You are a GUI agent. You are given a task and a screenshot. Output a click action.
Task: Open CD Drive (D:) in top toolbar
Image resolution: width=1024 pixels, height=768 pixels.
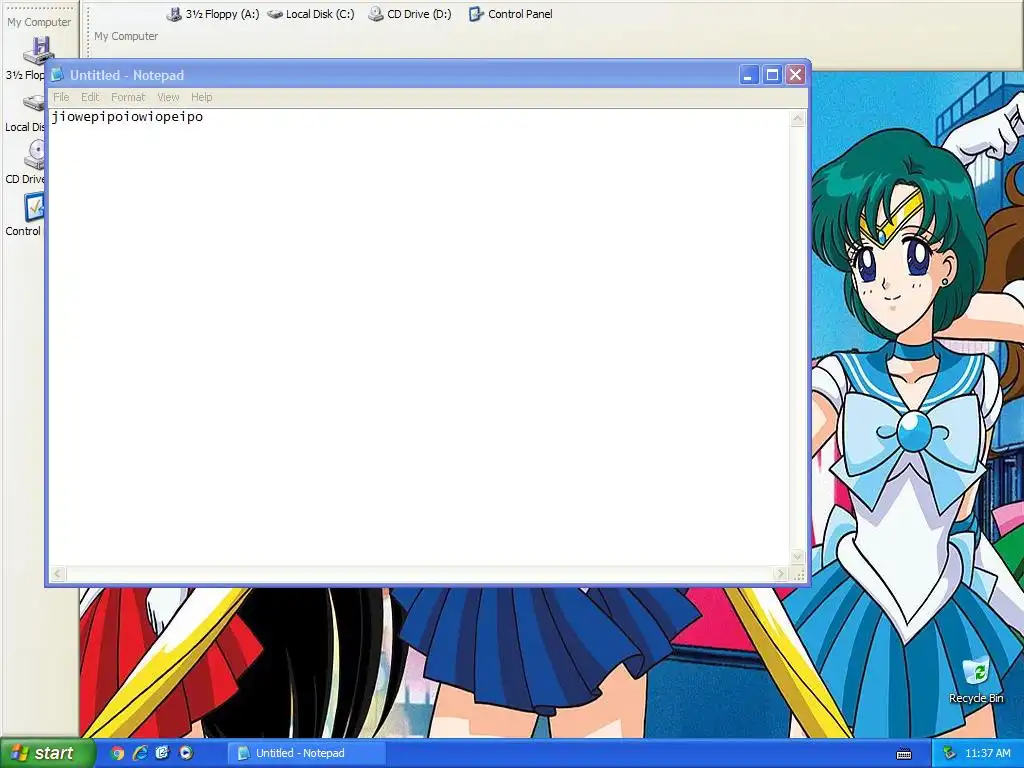410,14
